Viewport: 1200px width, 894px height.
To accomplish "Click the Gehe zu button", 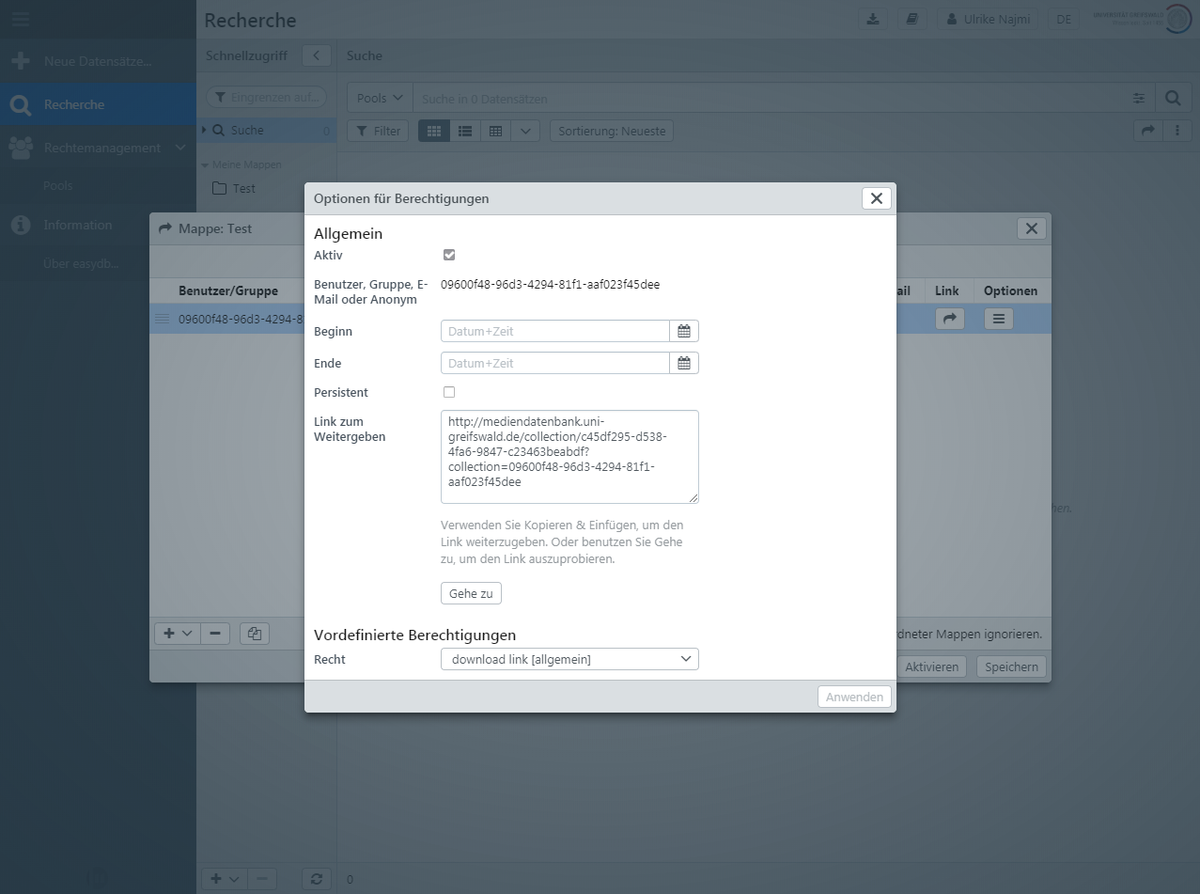I will point(471,593).
